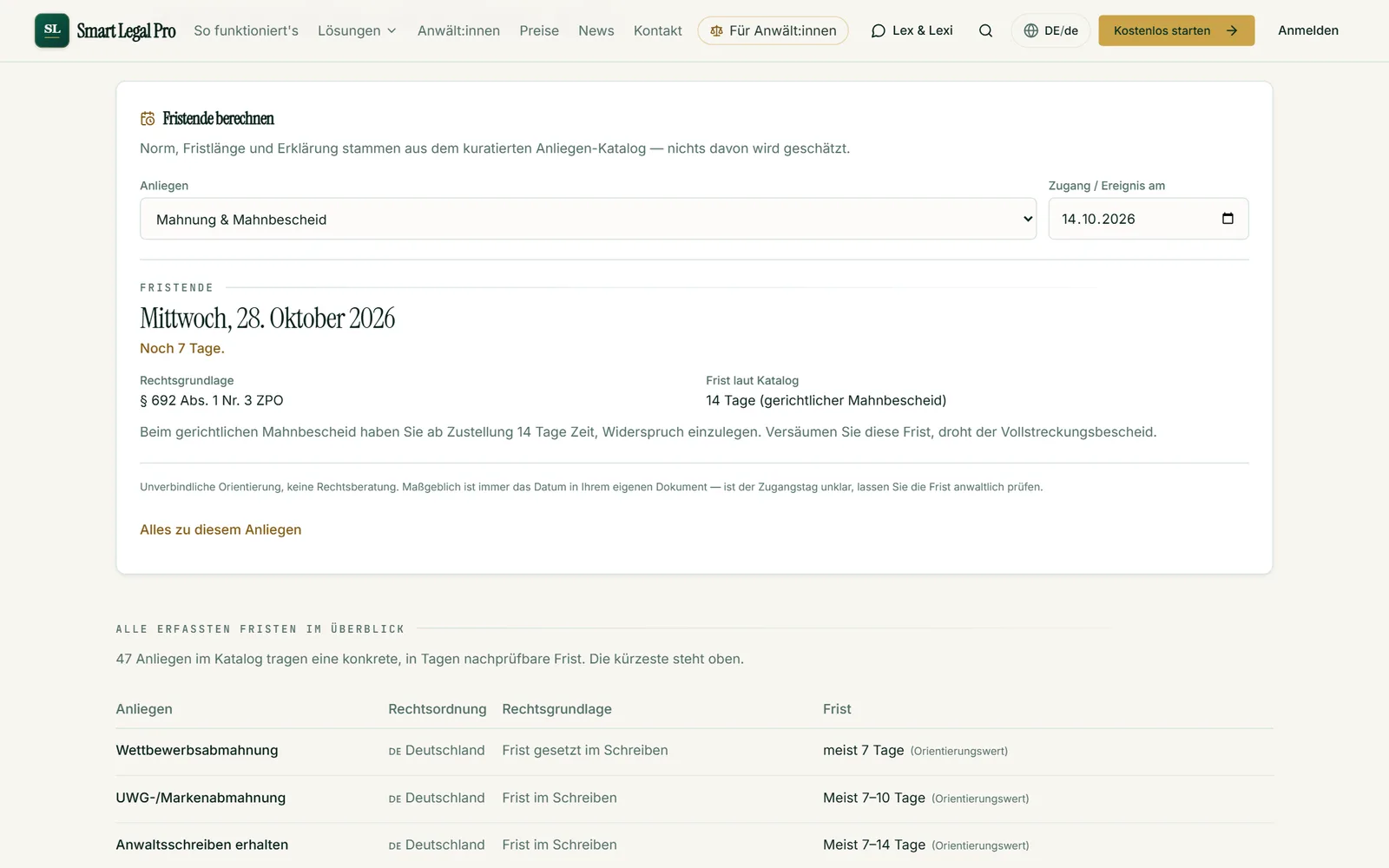The width and height of the screenshot is (1389, 868).
Task: Open the date picker calendar icon
Action: (1228, 219)
